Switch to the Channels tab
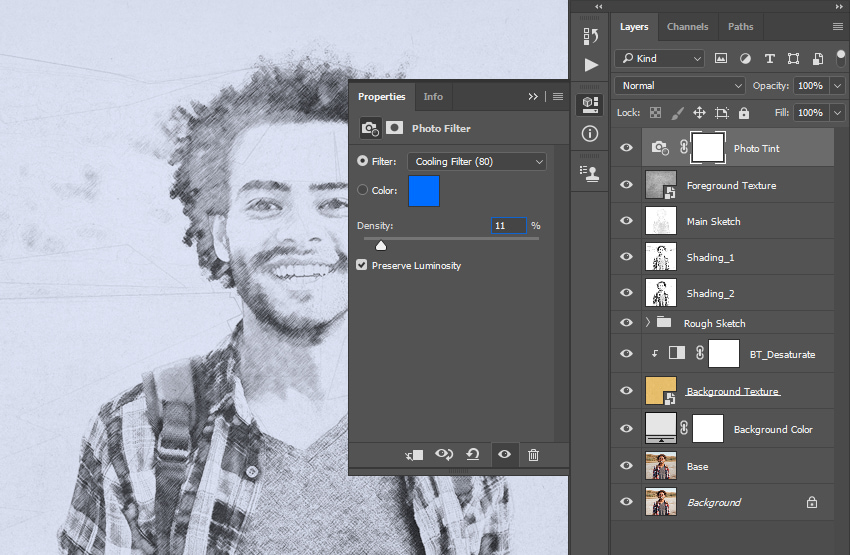Viewport: 850px width, 555px height. 687,27
